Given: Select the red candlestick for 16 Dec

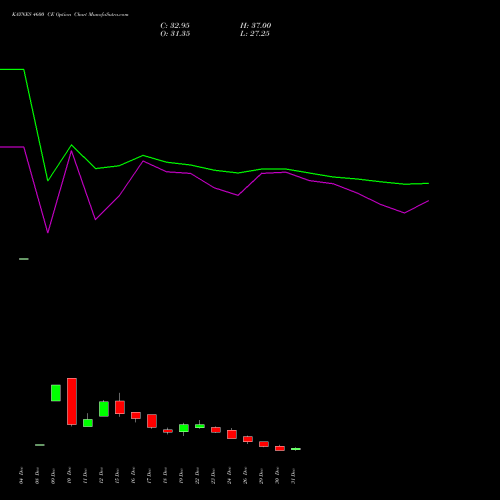Looking at the screenshot, I should tap(136, 416).
